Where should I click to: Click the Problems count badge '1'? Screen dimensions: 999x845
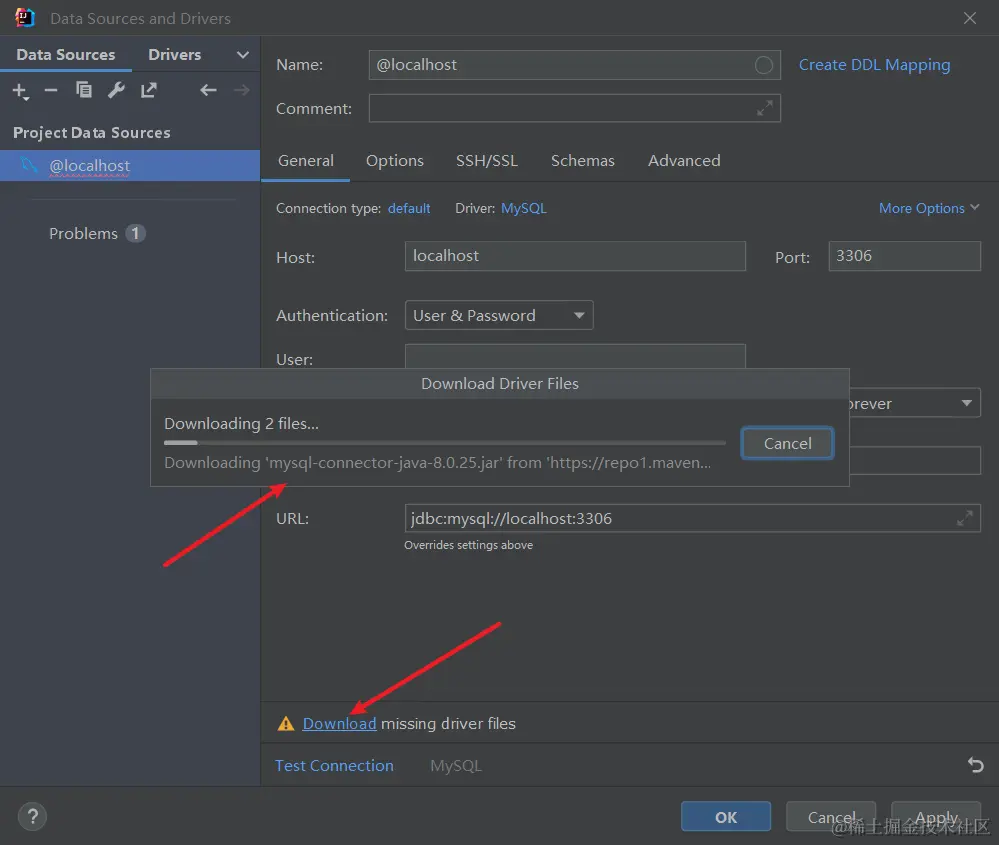tap(135, 233)
